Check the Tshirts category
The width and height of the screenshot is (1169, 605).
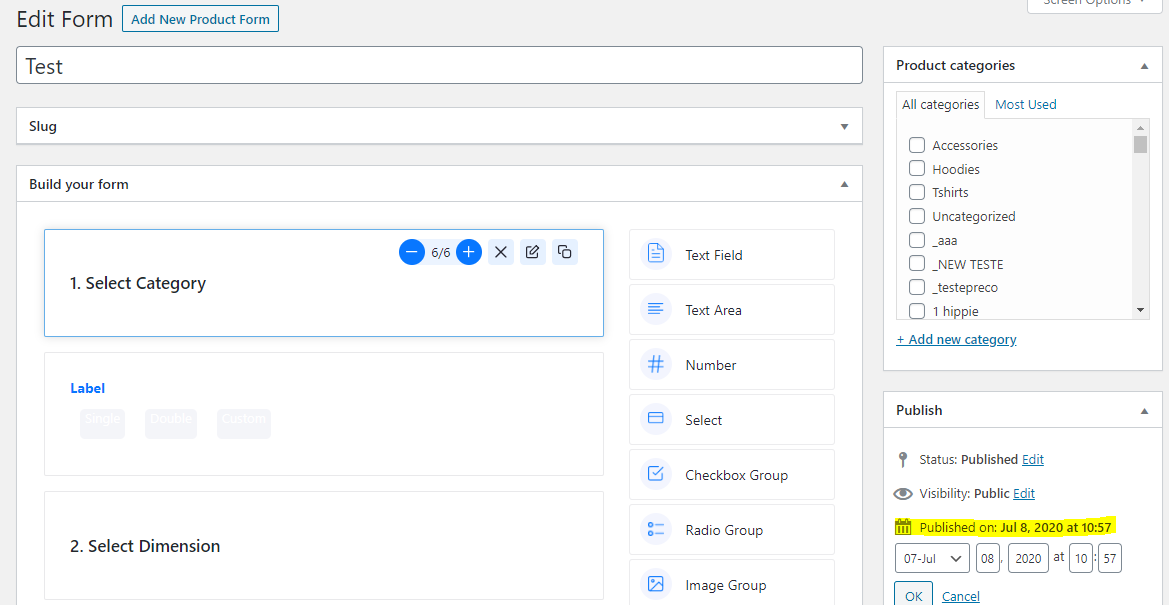[x=917, y=192]
